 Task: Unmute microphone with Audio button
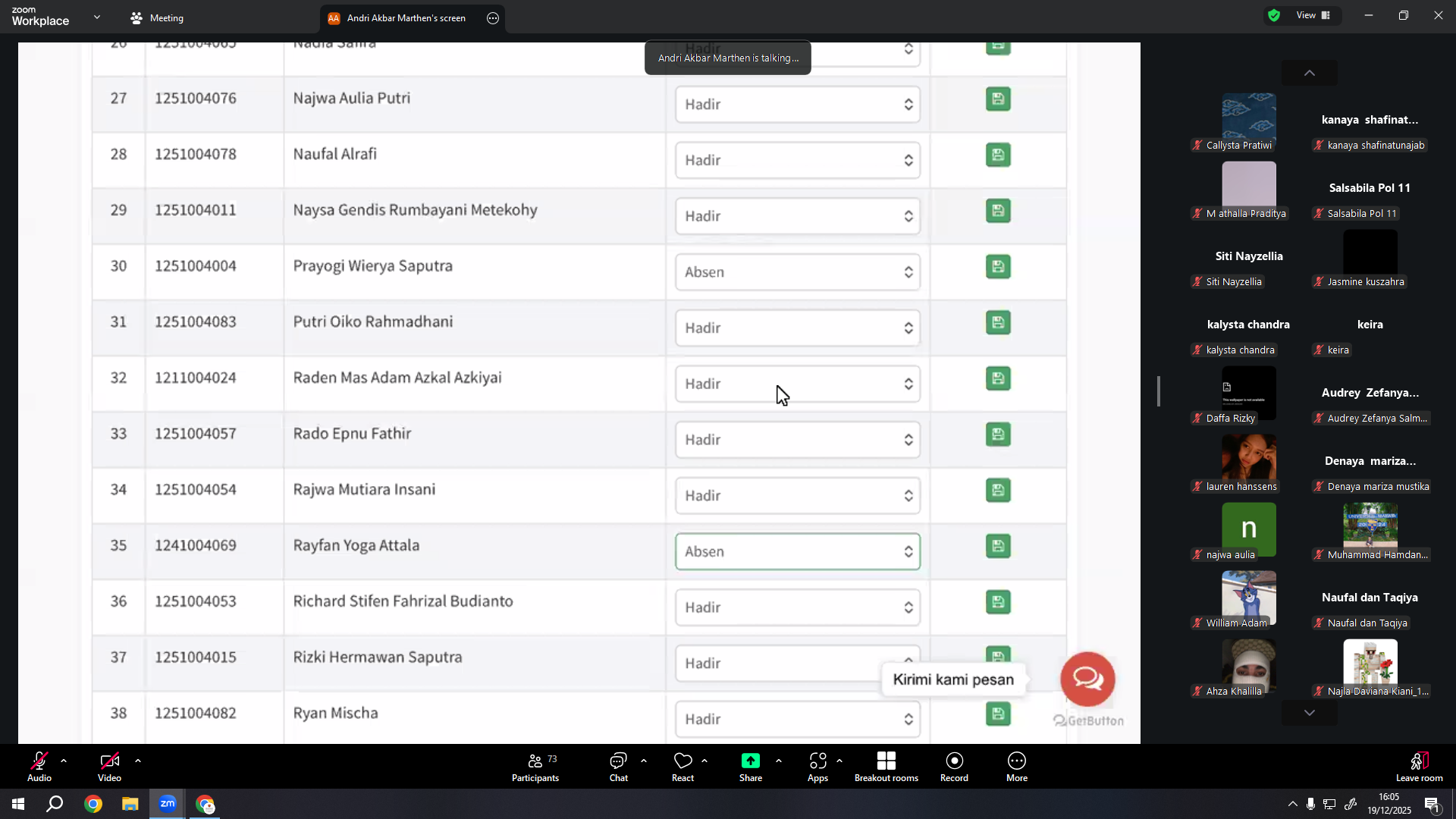click(x=39, y=767)
